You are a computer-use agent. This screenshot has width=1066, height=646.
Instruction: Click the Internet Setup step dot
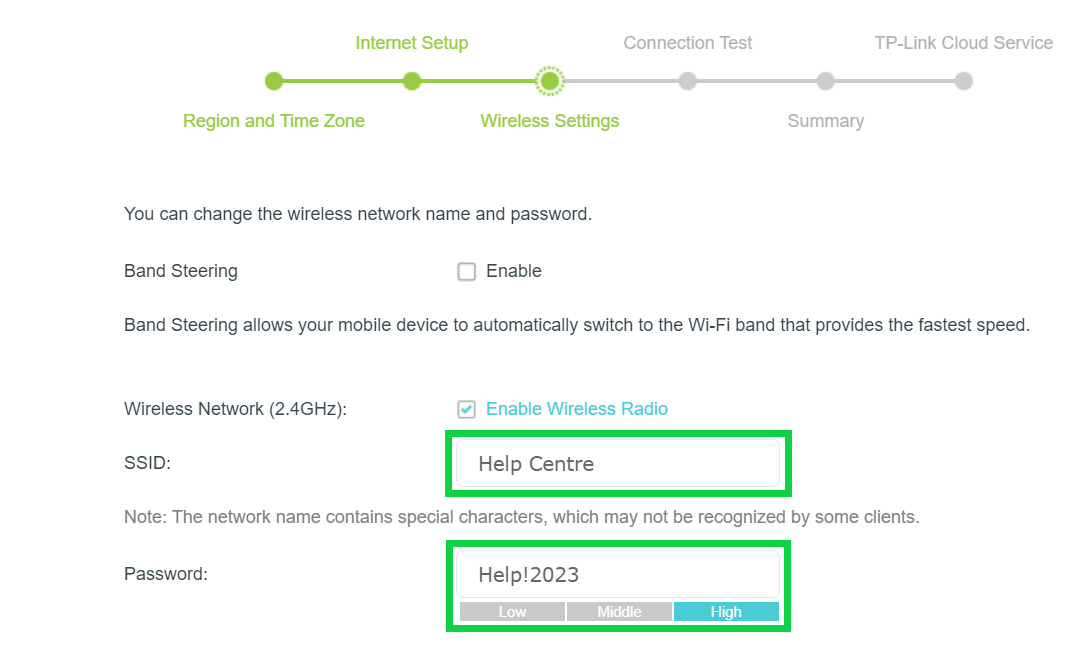tap(411, 81)
